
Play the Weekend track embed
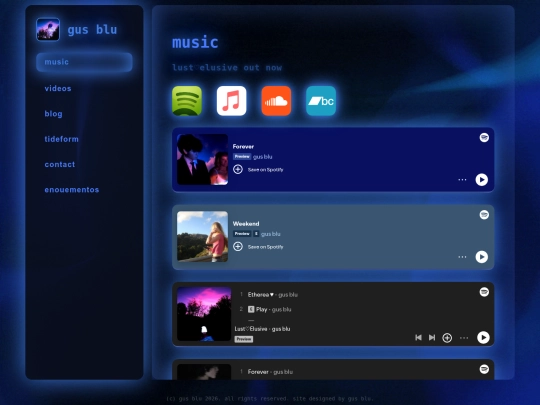(x=481, y=257)
